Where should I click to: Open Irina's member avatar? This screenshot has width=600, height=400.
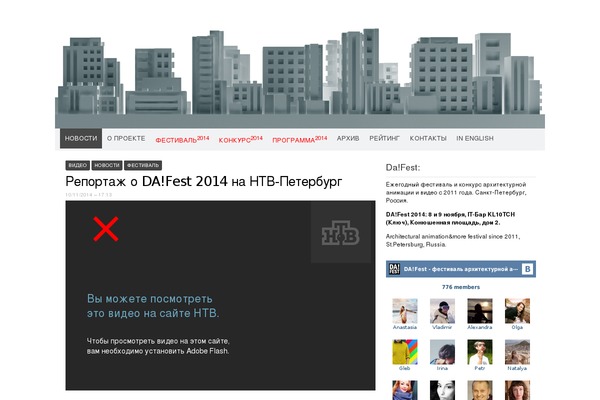[442, 352]
